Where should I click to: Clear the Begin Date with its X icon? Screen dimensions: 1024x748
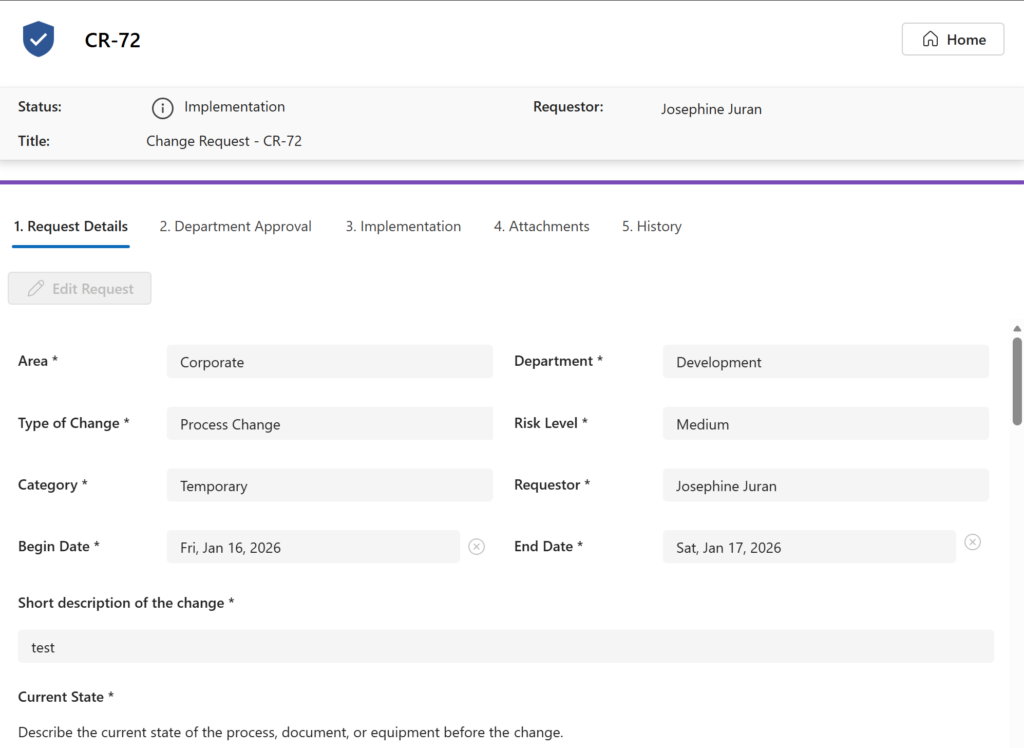(477, 547)
